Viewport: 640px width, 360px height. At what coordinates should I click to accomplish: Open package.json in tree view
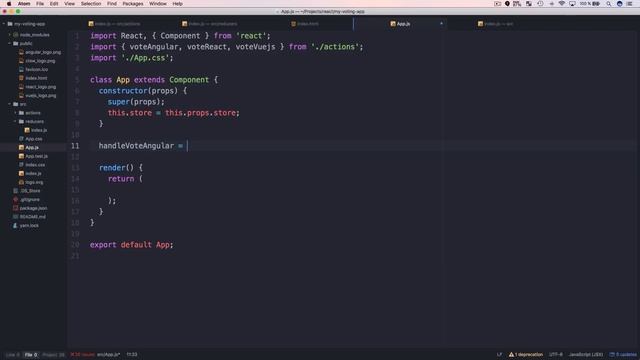tap(33, 208)
